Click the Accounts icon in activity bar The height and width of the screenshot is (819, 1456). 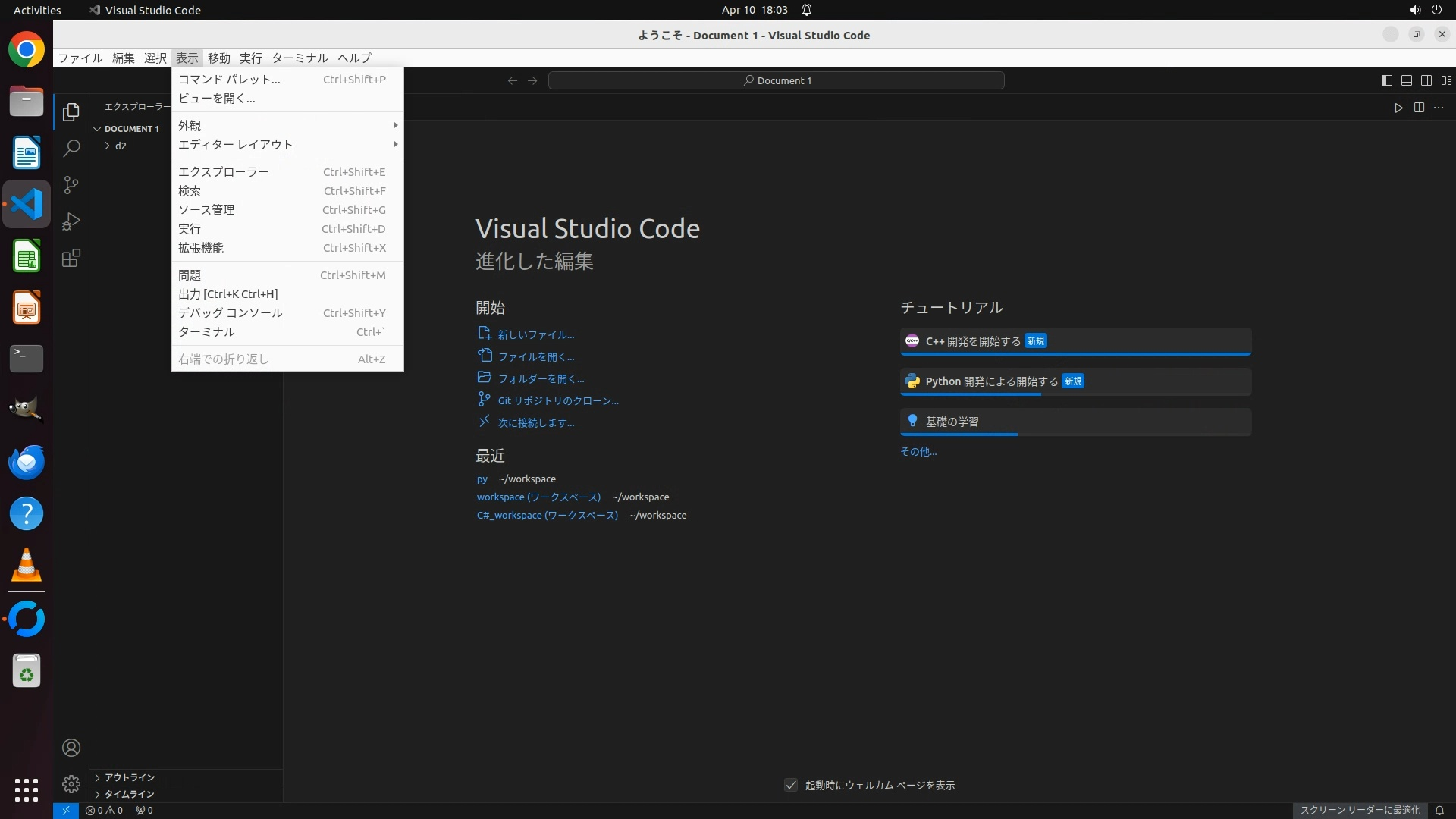71,748
